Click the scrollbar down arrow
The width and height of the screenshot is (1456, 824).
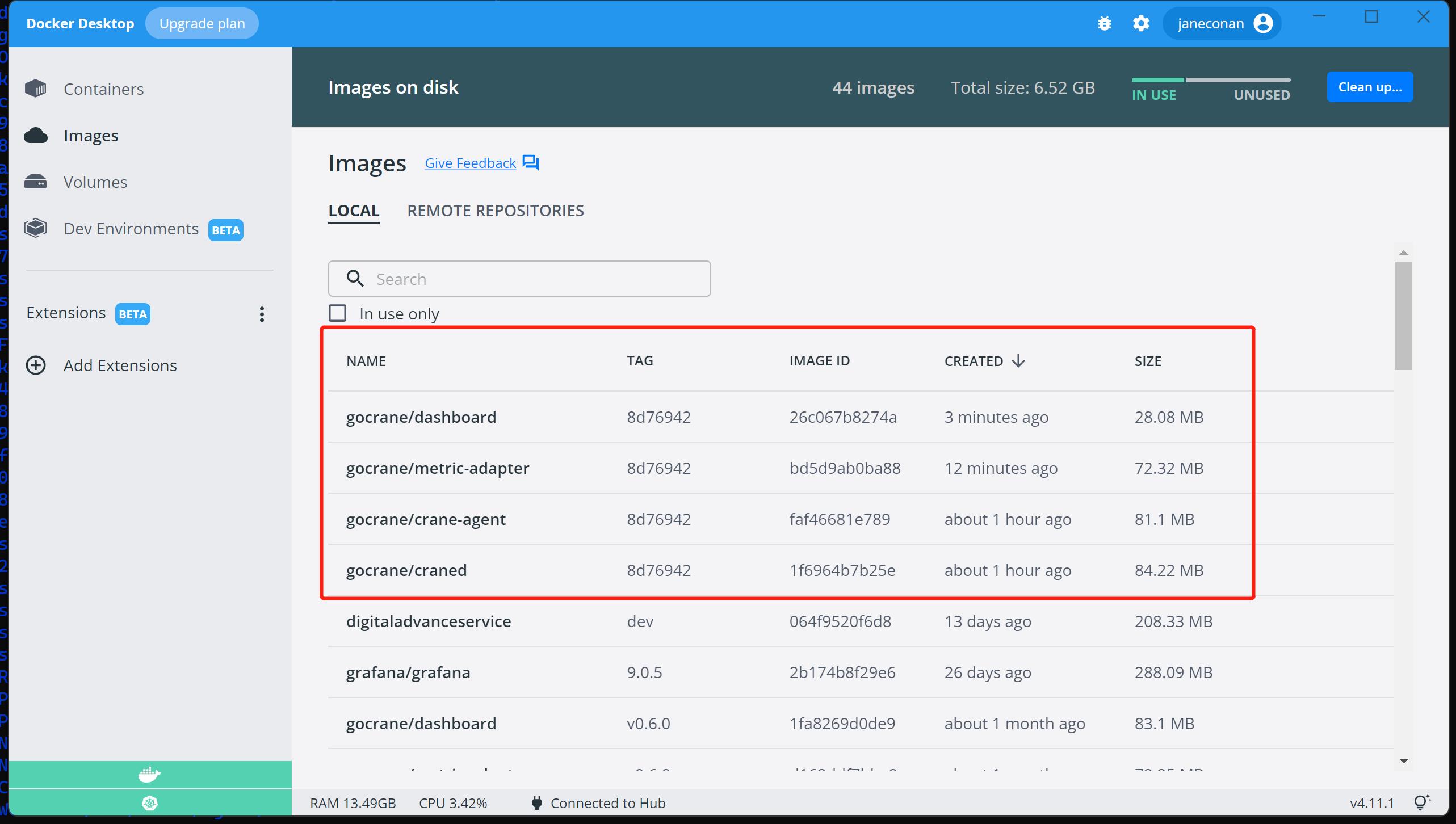[x=1404, y=761]
